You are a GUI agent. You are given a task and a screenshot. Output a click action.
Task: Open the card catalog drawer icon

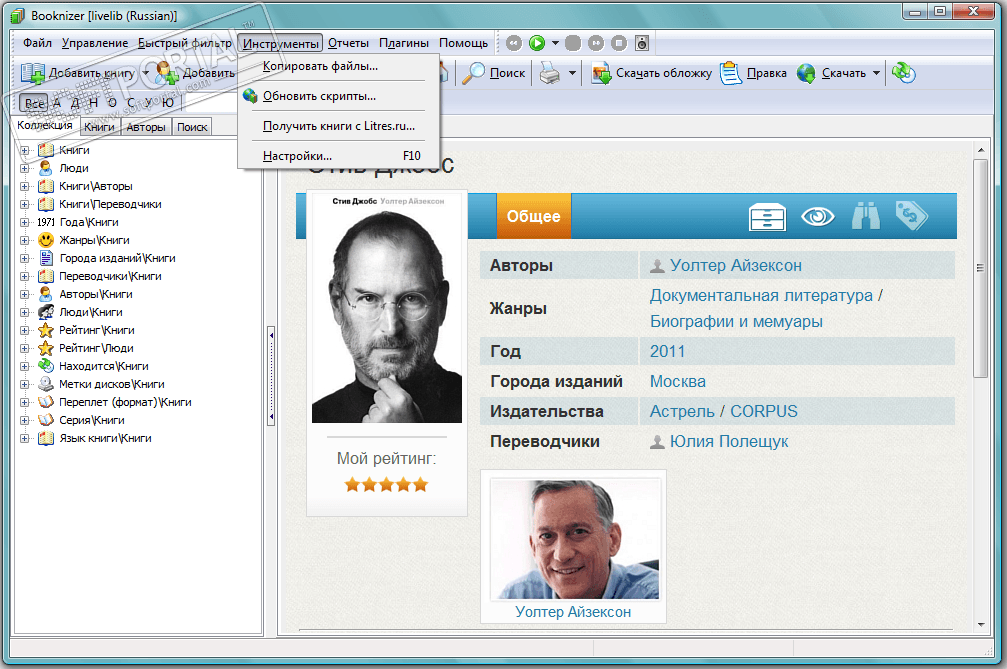pos(767,216)
